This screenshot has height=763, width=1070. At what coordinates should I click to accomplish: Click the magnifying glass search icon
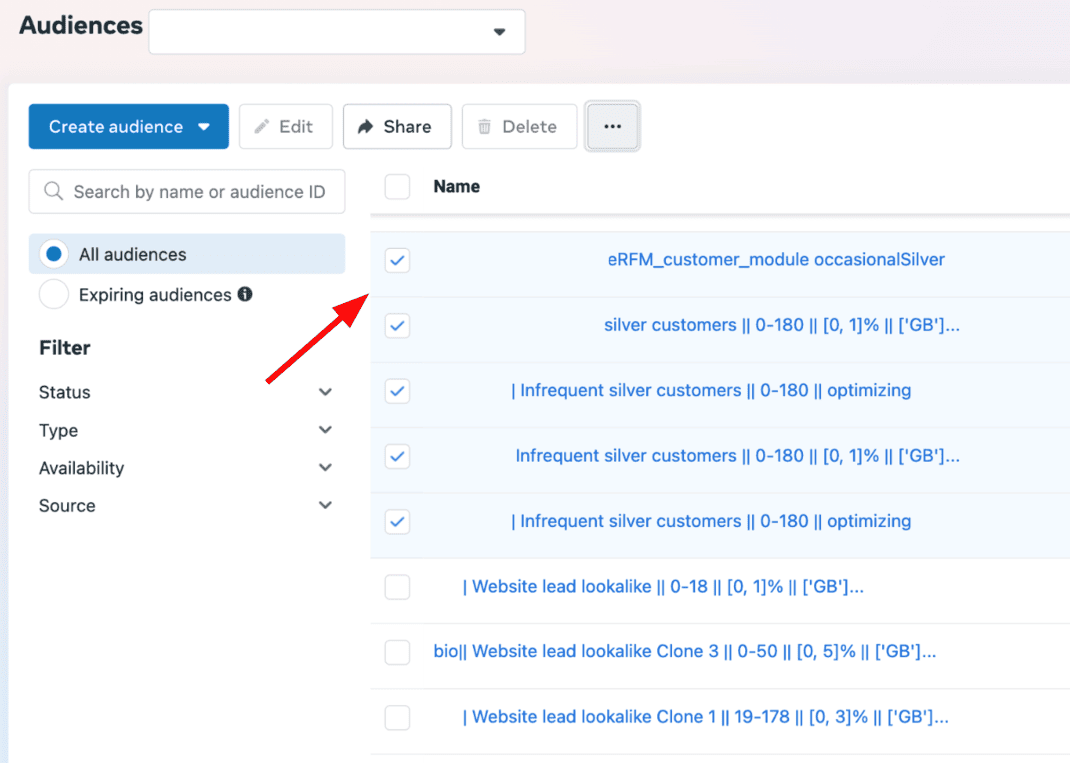pos(53,191)
